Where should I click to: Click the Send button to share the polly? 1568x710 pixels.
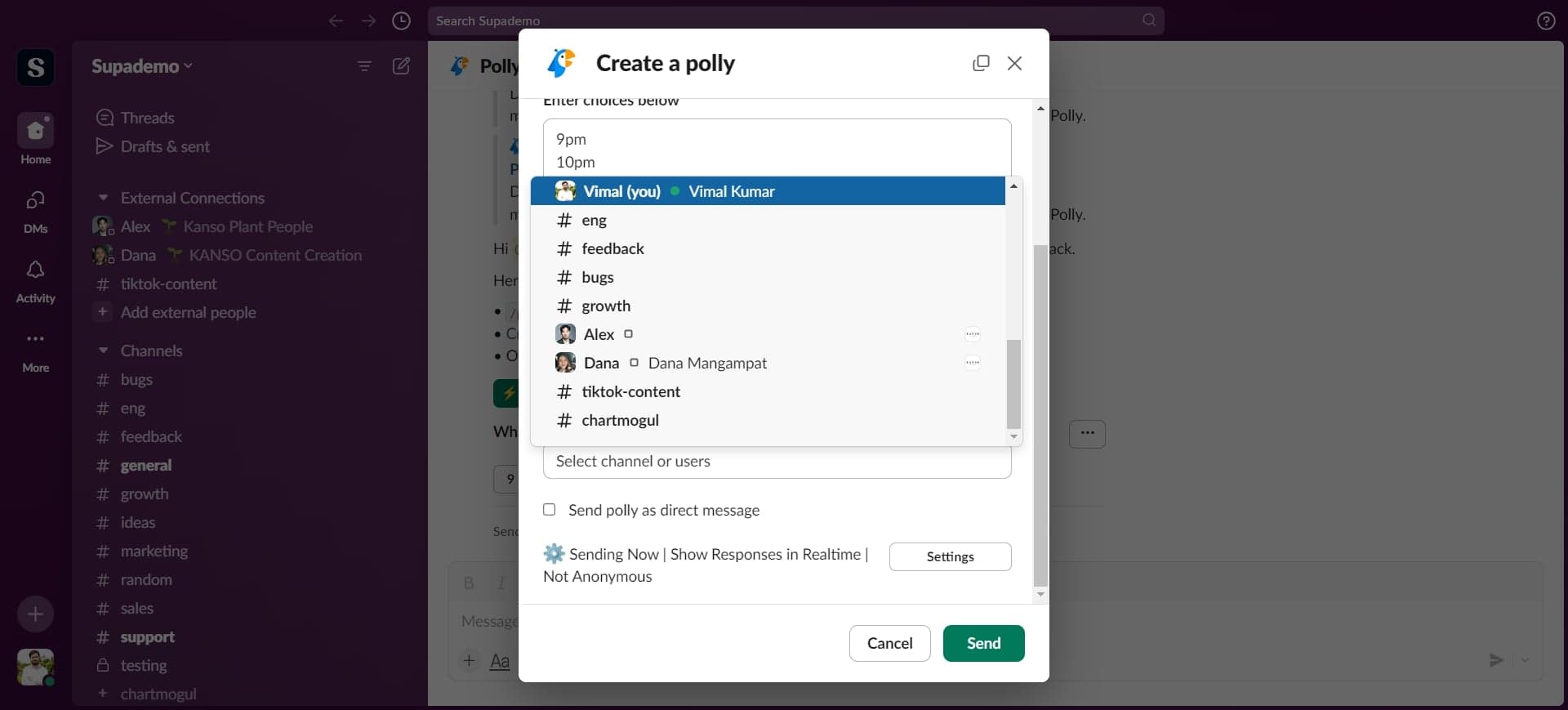click(x=983, y=643)
